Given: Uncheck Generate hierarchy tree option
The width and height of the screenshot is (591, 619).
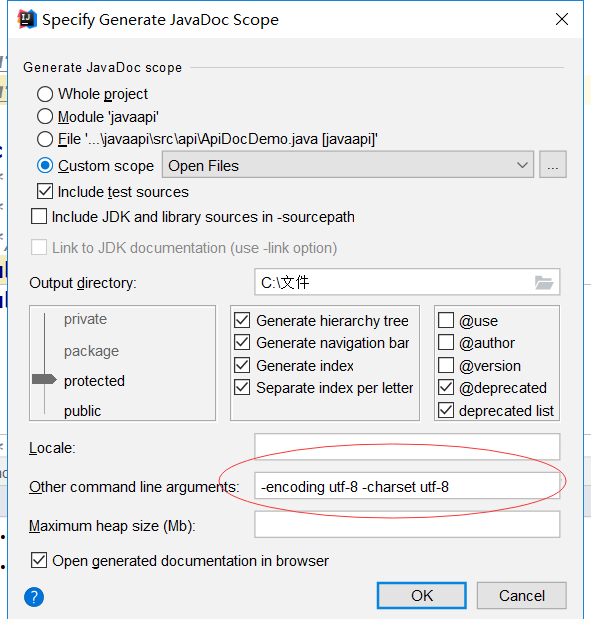Looking at the screenshot, I should click(x=242, y=320).
